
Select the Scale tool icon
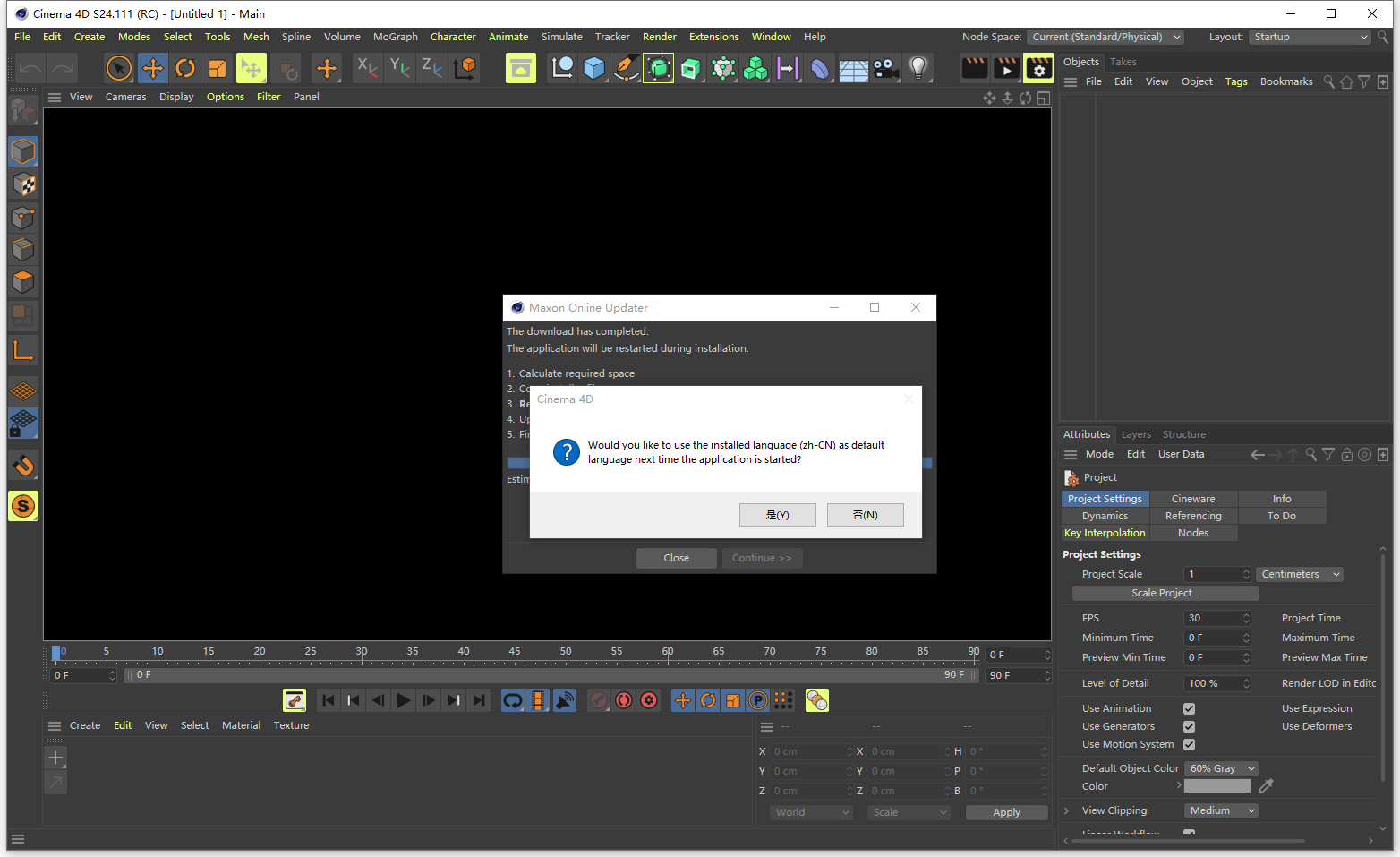click(218, 68)
